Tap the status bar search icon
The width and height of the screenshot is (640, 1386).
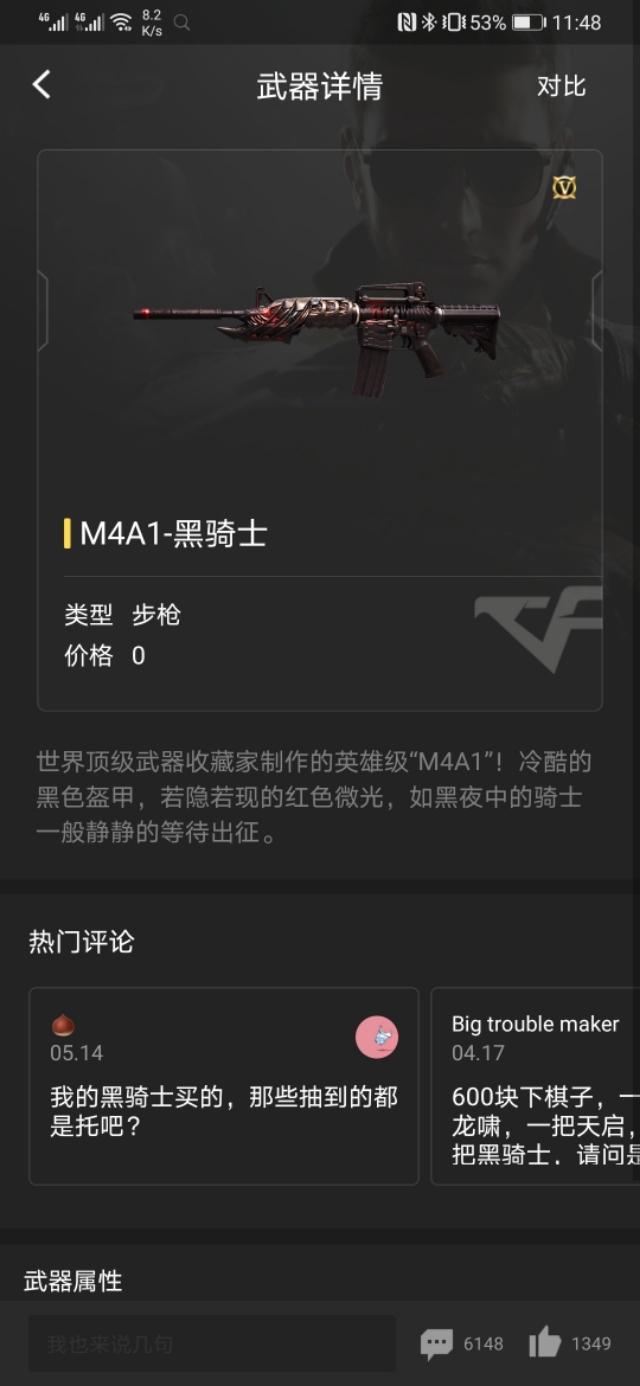point(182,22)
